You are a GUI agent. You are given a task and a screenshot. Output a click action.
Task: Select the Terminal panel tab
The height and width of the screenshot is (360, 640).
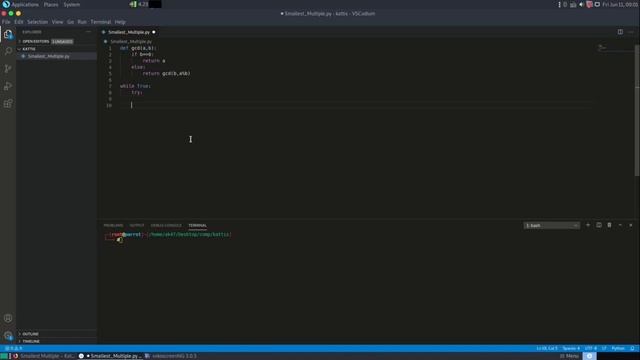[198, 225]
